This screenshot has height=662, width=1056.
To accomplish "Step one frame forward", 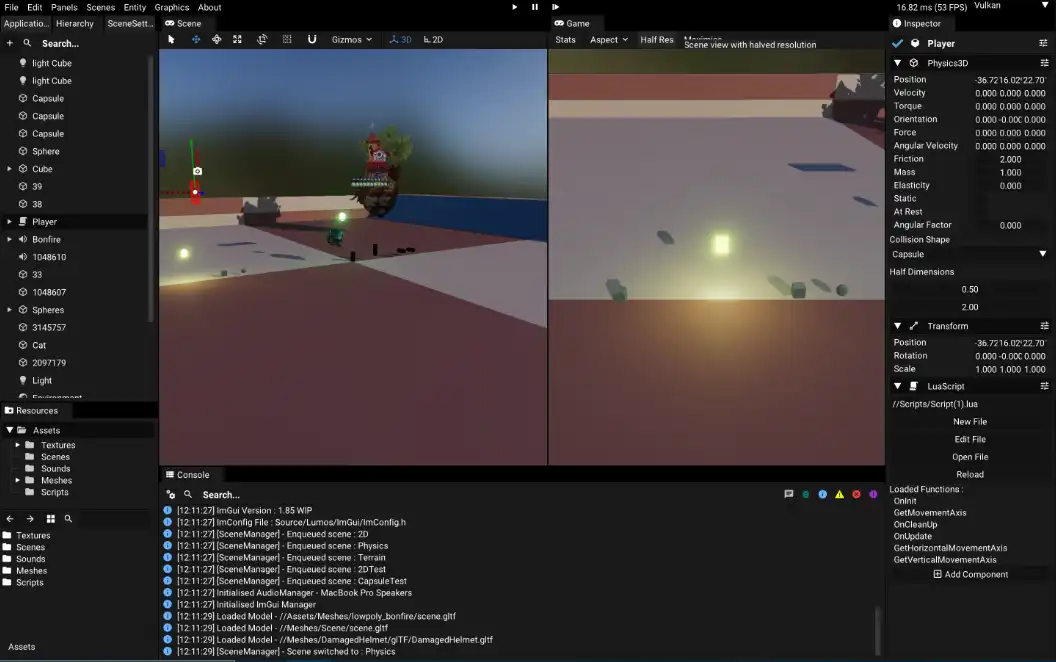I will (556, 7).
